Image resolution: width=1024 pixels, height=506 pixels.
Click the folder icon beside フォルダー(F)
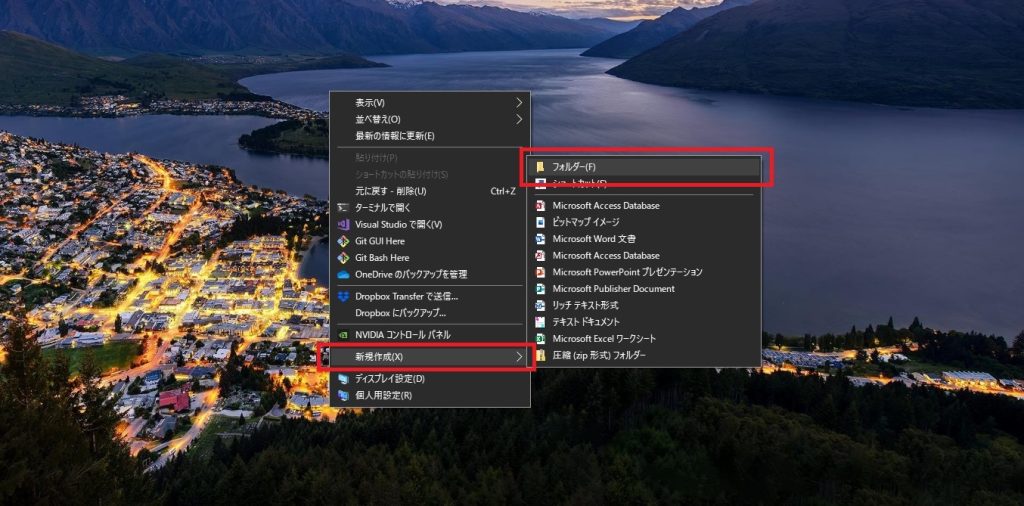[540, 167]
